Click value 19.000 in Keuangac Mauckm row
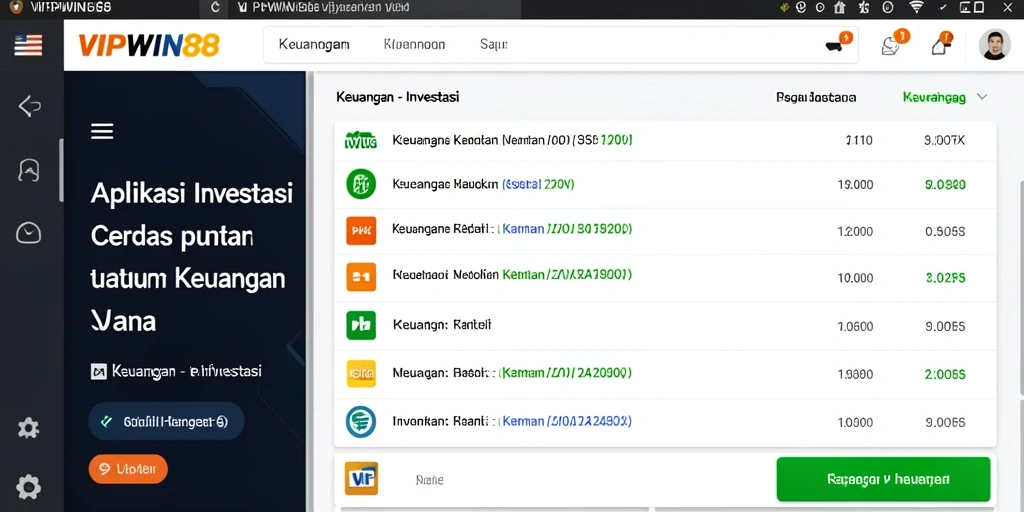Viewport: 1024px width, 512px height. (855, 185)
